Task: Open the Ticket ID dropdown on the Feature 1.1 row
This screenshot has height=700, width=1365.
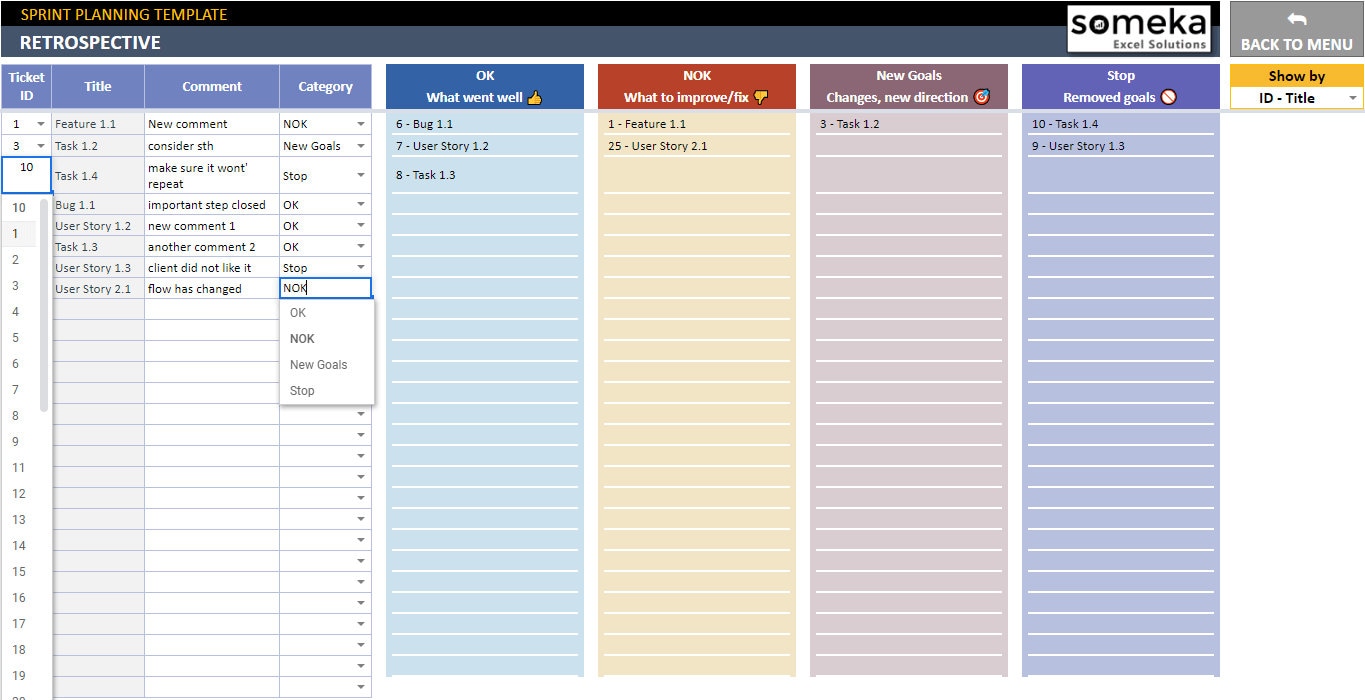Action: 41,122
